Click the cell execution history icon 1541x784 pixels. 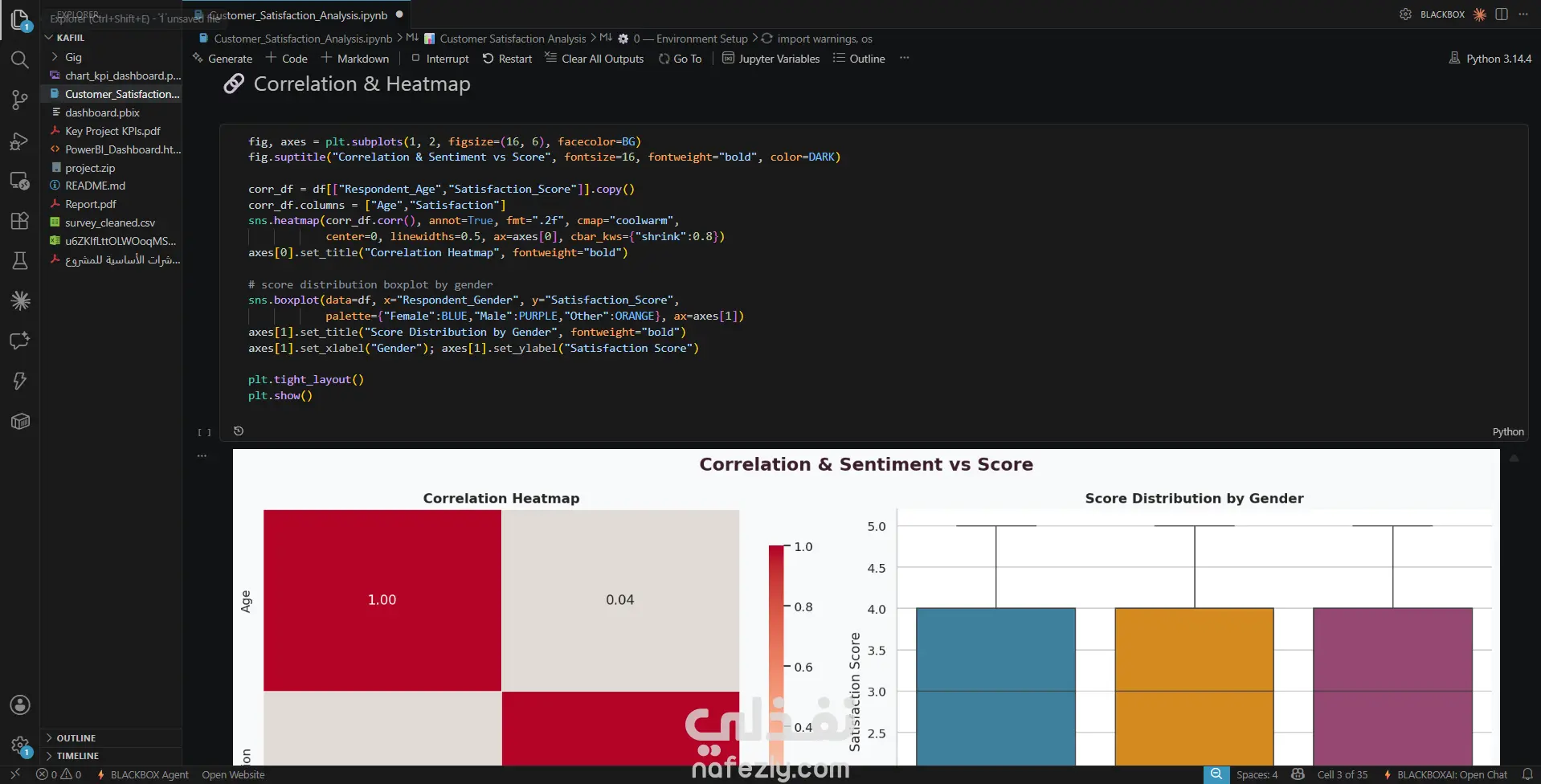tap(239, 431)
